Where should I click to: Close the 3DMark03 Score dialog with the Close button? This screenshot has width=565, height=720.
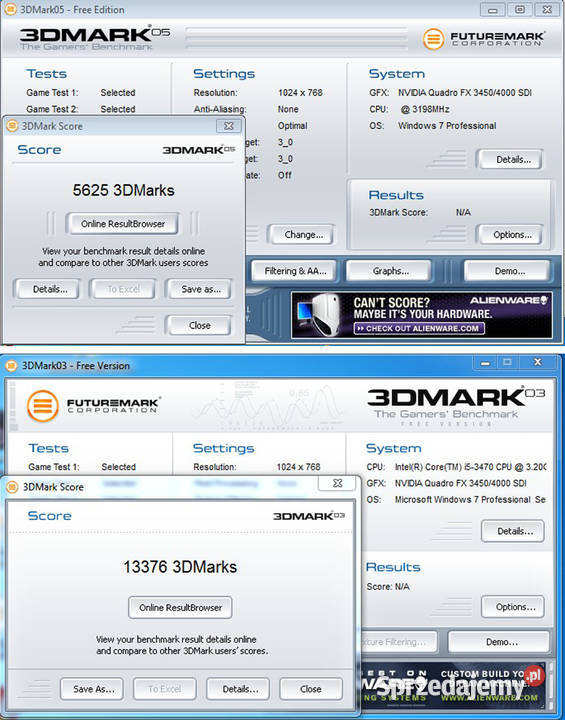click(x=311, y=689)
